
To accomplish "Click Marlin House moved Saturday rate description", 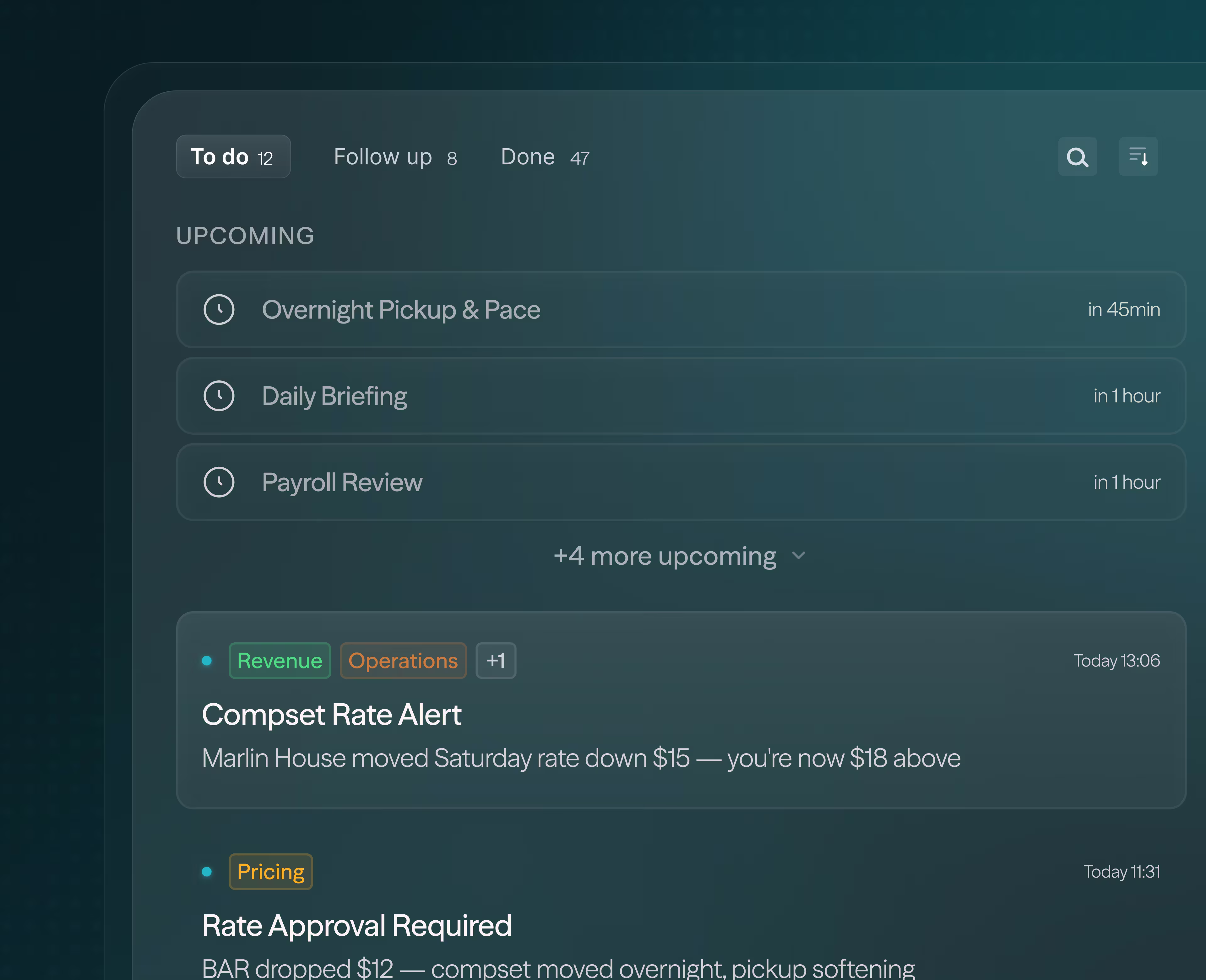I will coord(581,758).
